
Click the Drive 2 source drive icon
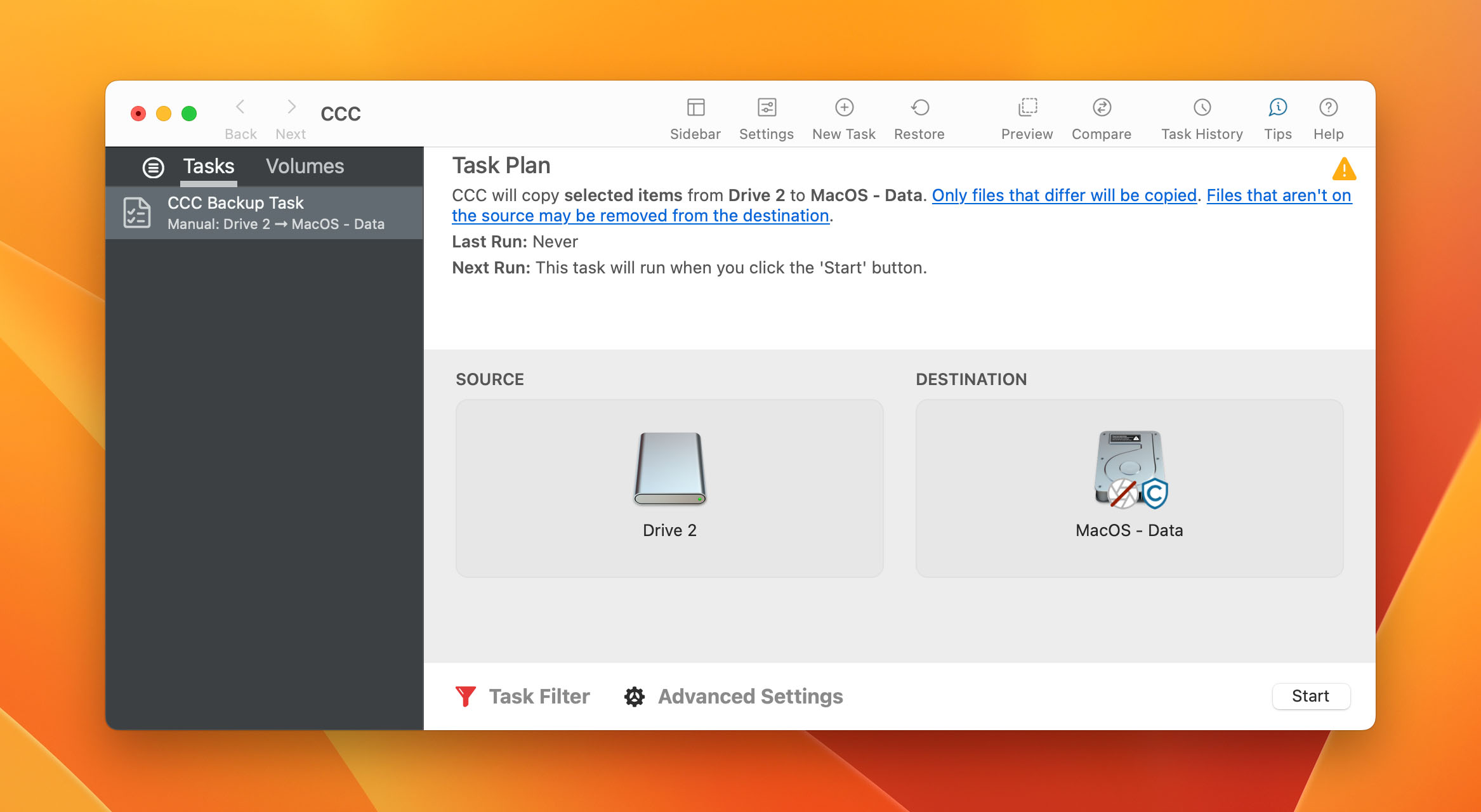[670, 468]
